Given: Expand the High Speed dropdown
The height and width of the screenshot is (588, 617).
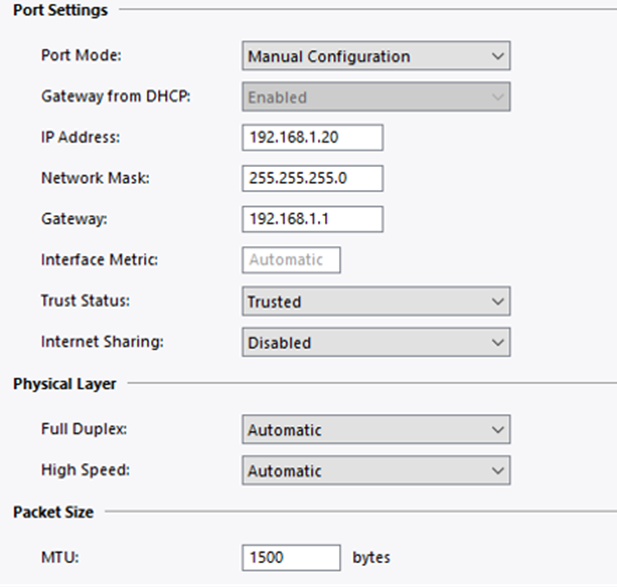Looking at the screenshot, I should click(376, 470).
